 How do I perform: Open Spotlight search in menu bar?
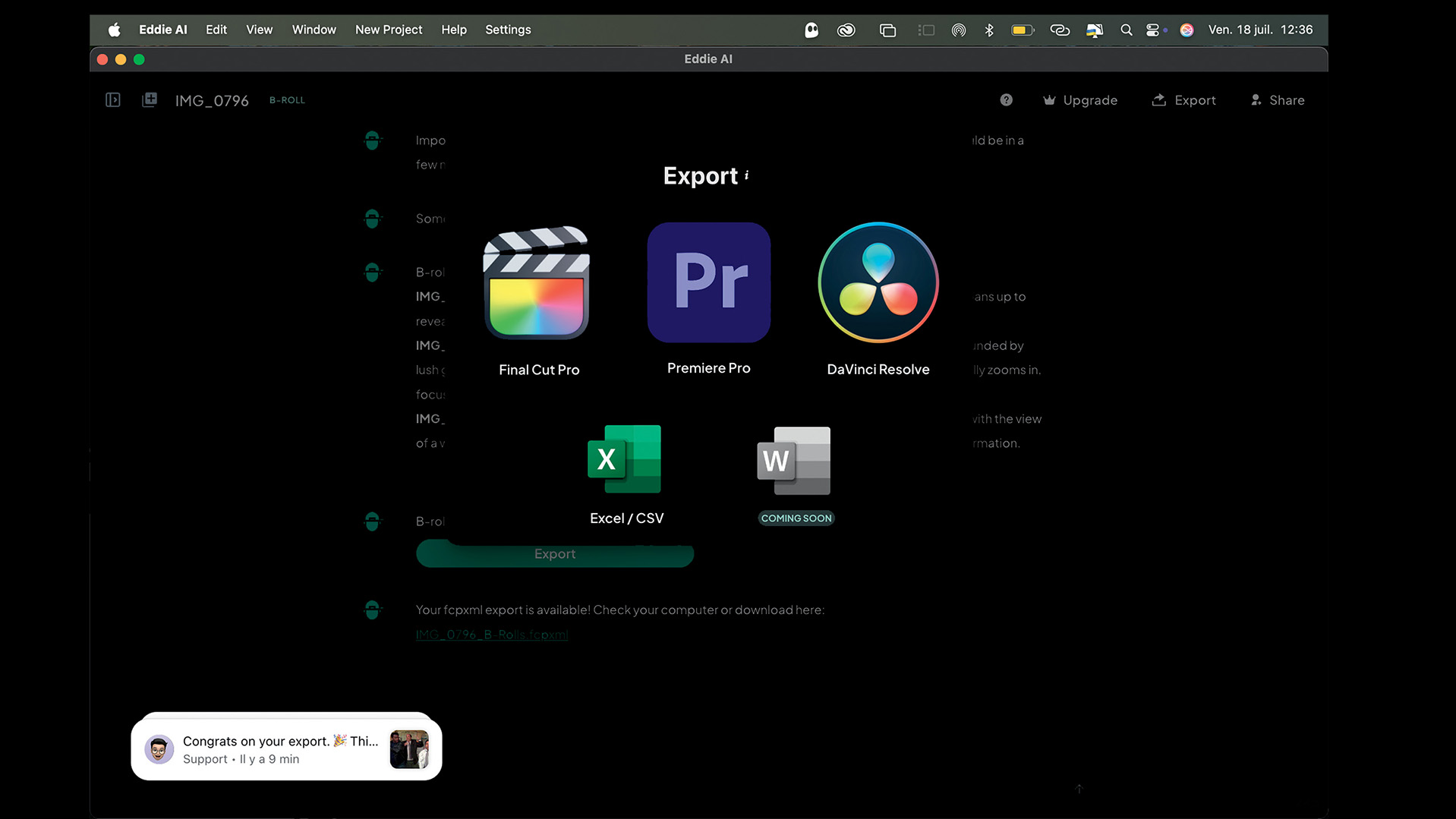tap(1126, 30)
